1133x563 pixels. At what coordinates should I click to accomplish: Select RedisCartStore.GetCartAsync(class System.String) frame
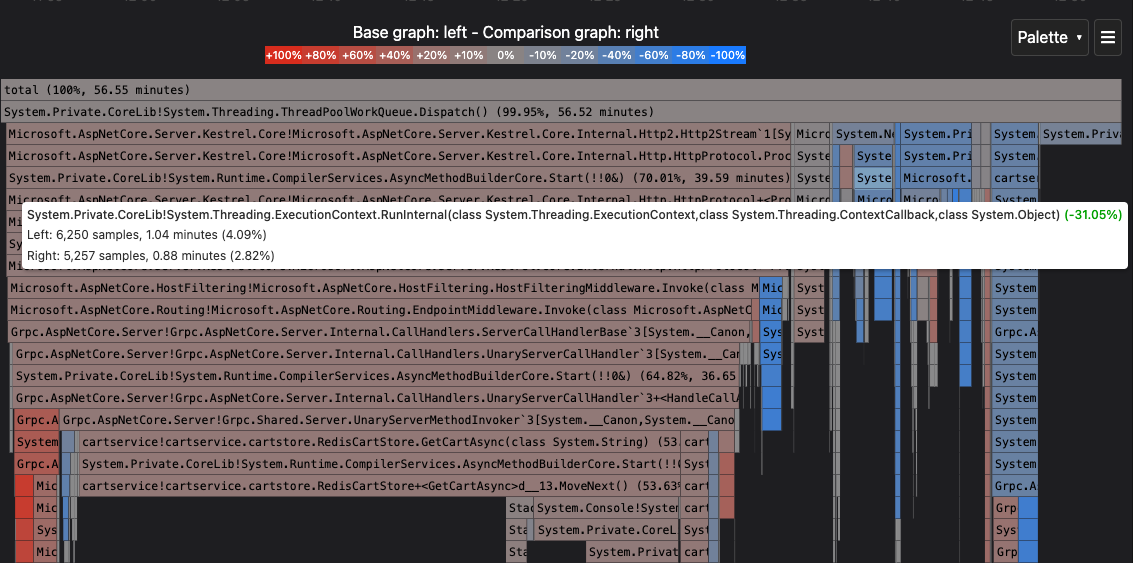tap(378, 442)
